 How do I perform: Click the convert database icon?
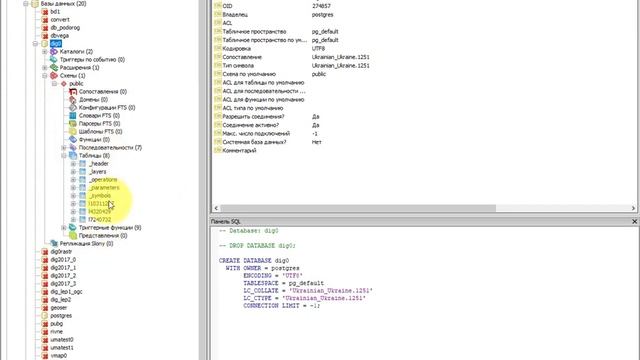click(45, 20)
